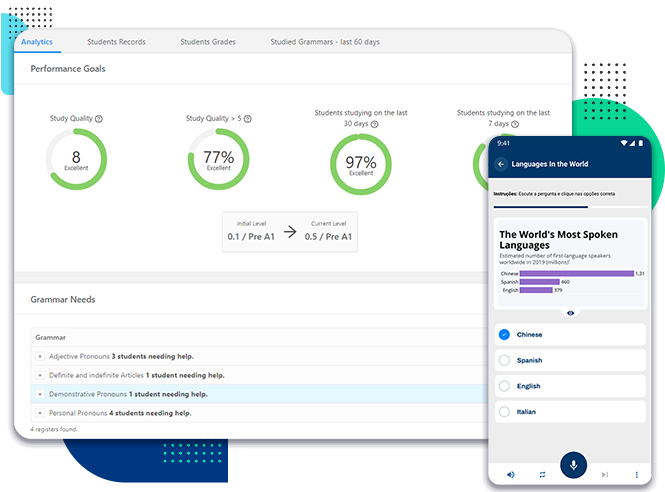Tap the back arrow in Languages header
The image size is (665, 492).
[501, 163]
